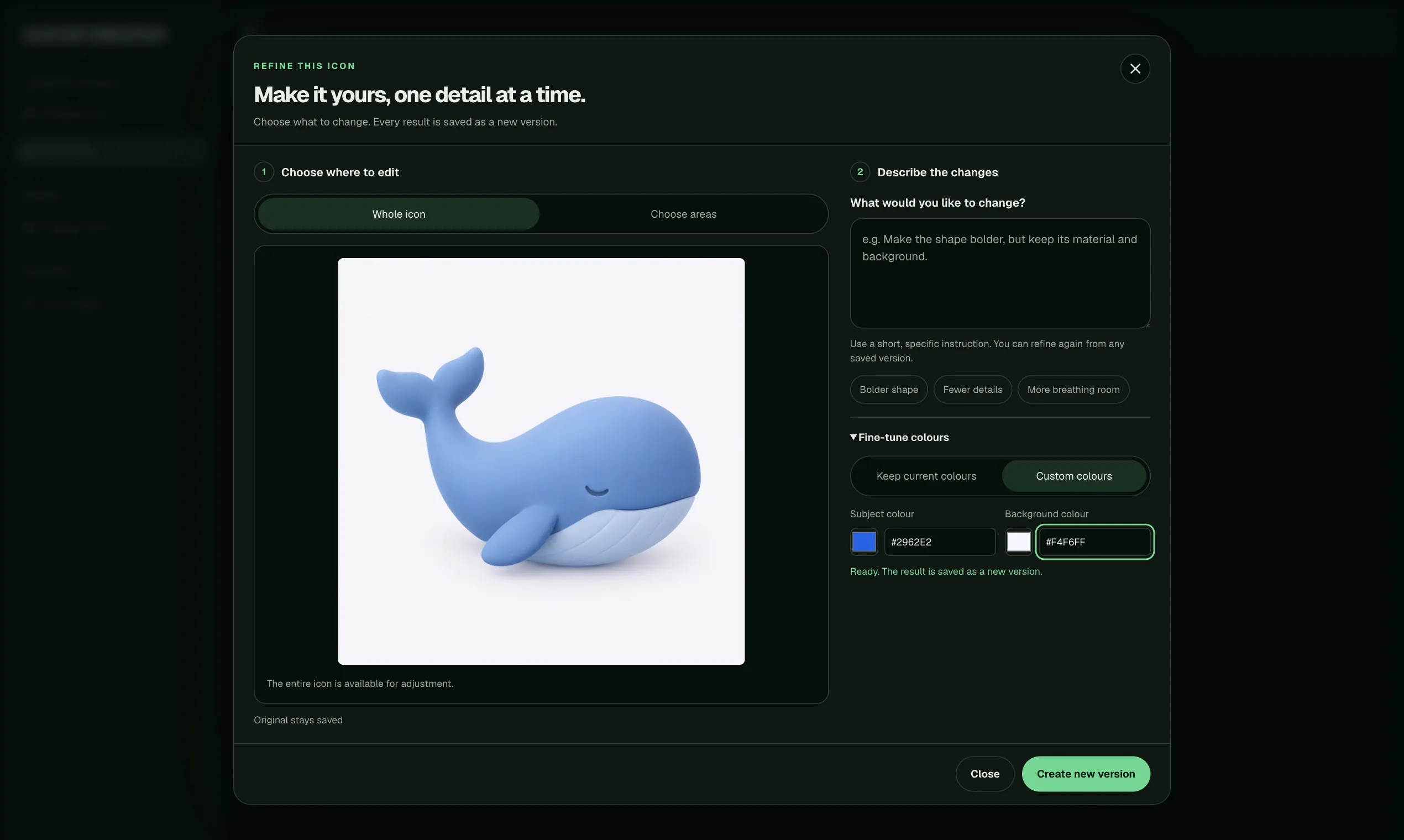Select Keep current colours option
Image resolution: width=1404 pixels, height=840 pixels.
[x=926, y=476]
